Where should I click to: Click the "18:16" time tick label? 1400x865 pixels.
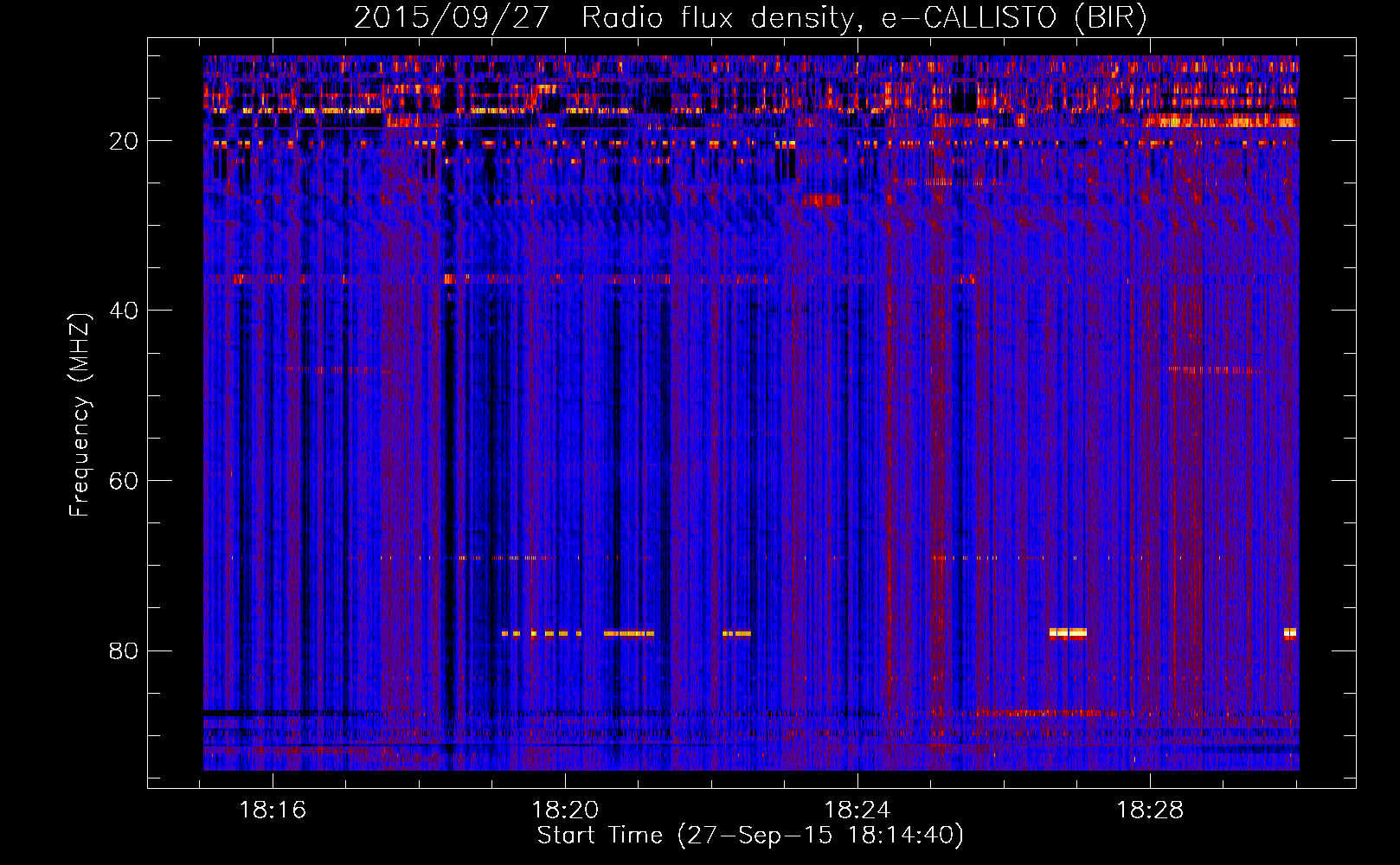[x=273, y=811]
